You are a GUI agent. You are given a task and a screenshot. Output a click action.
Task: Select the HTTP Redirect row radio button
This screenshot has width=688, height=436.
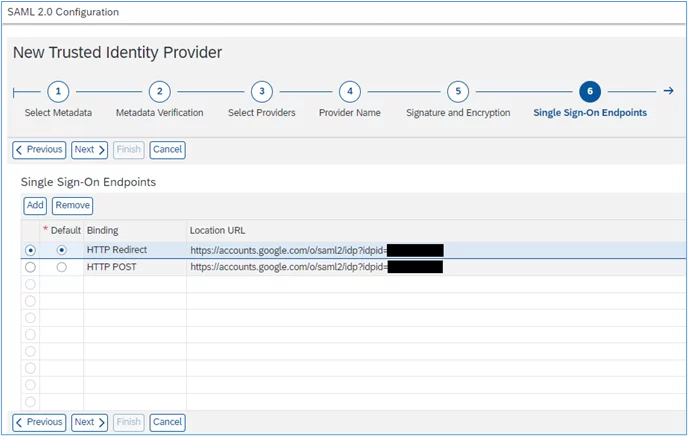[30, 250]
